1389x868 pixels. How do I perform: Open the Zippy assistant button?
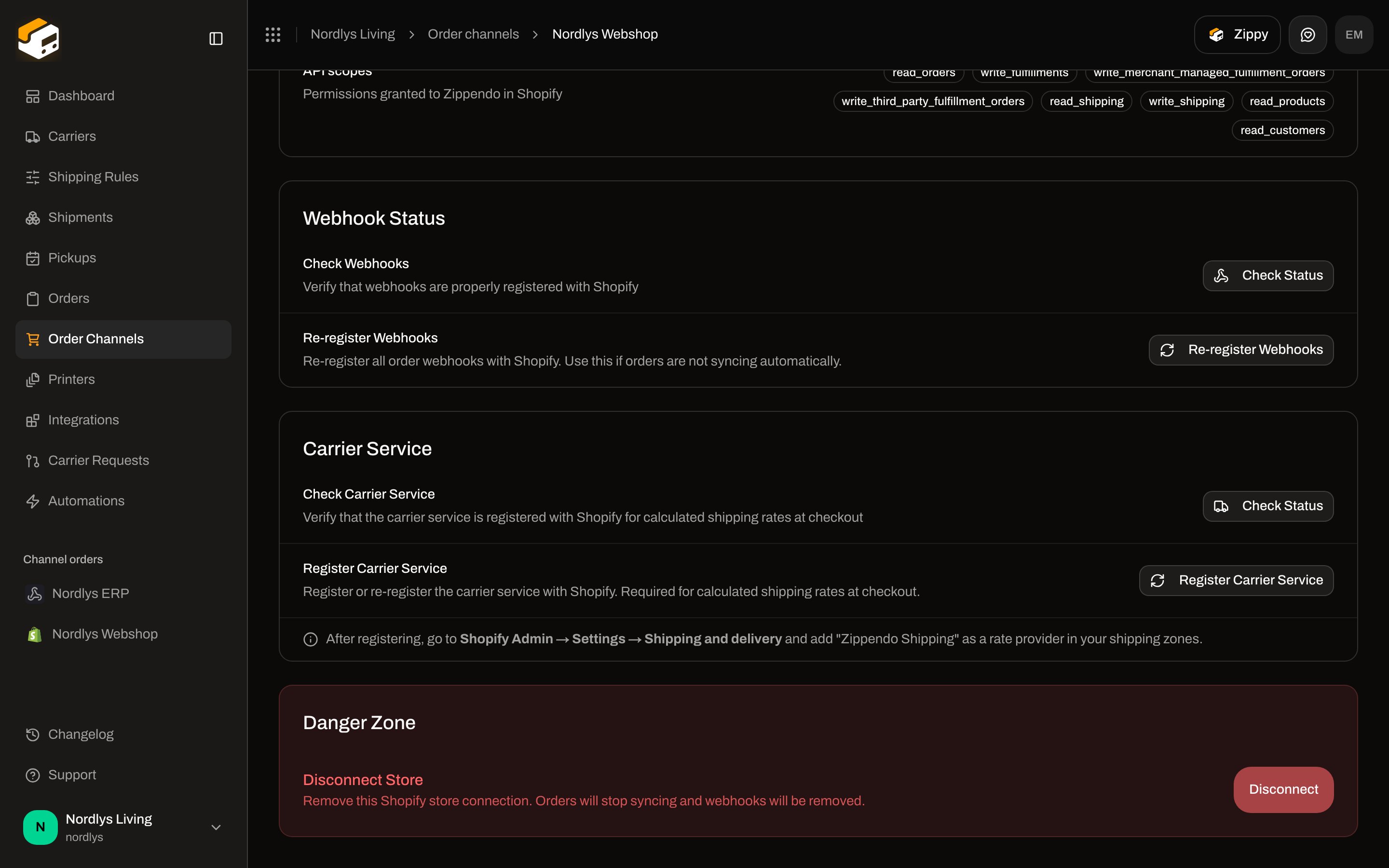1237,34
